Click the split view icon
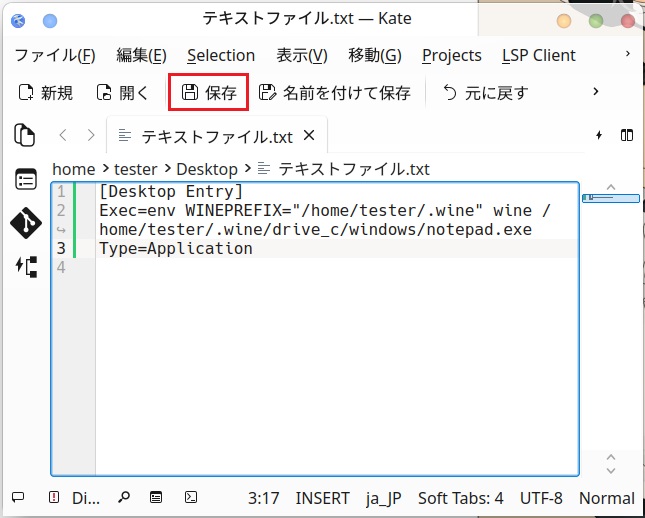Viewport: 645px width, 518px height. point(627,135)
